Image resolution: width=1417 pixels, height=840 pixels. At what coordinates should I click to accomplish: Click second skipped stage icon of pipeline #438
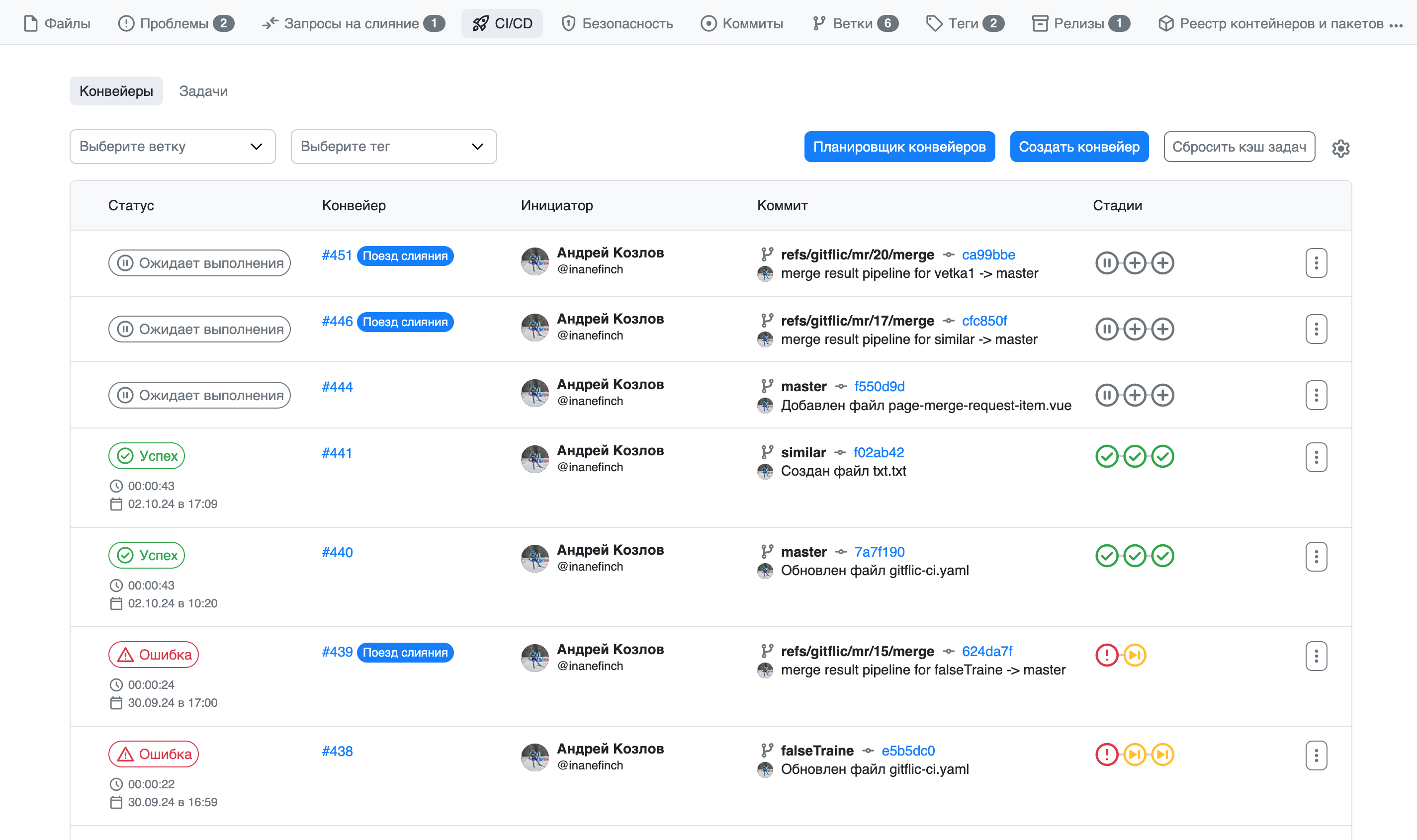coord(1135,755)
